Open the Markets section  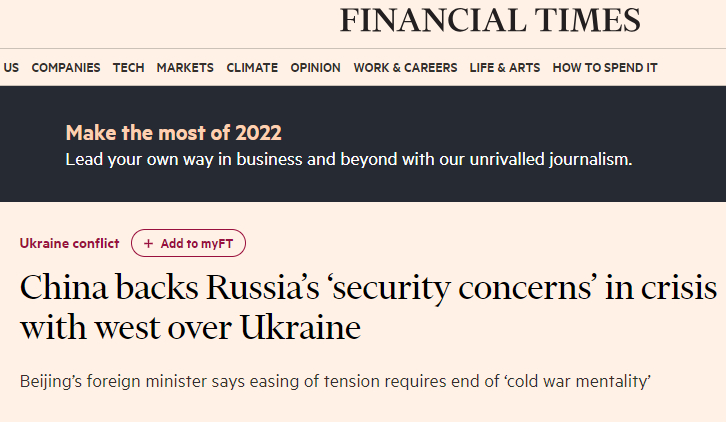tap(185, 68)
